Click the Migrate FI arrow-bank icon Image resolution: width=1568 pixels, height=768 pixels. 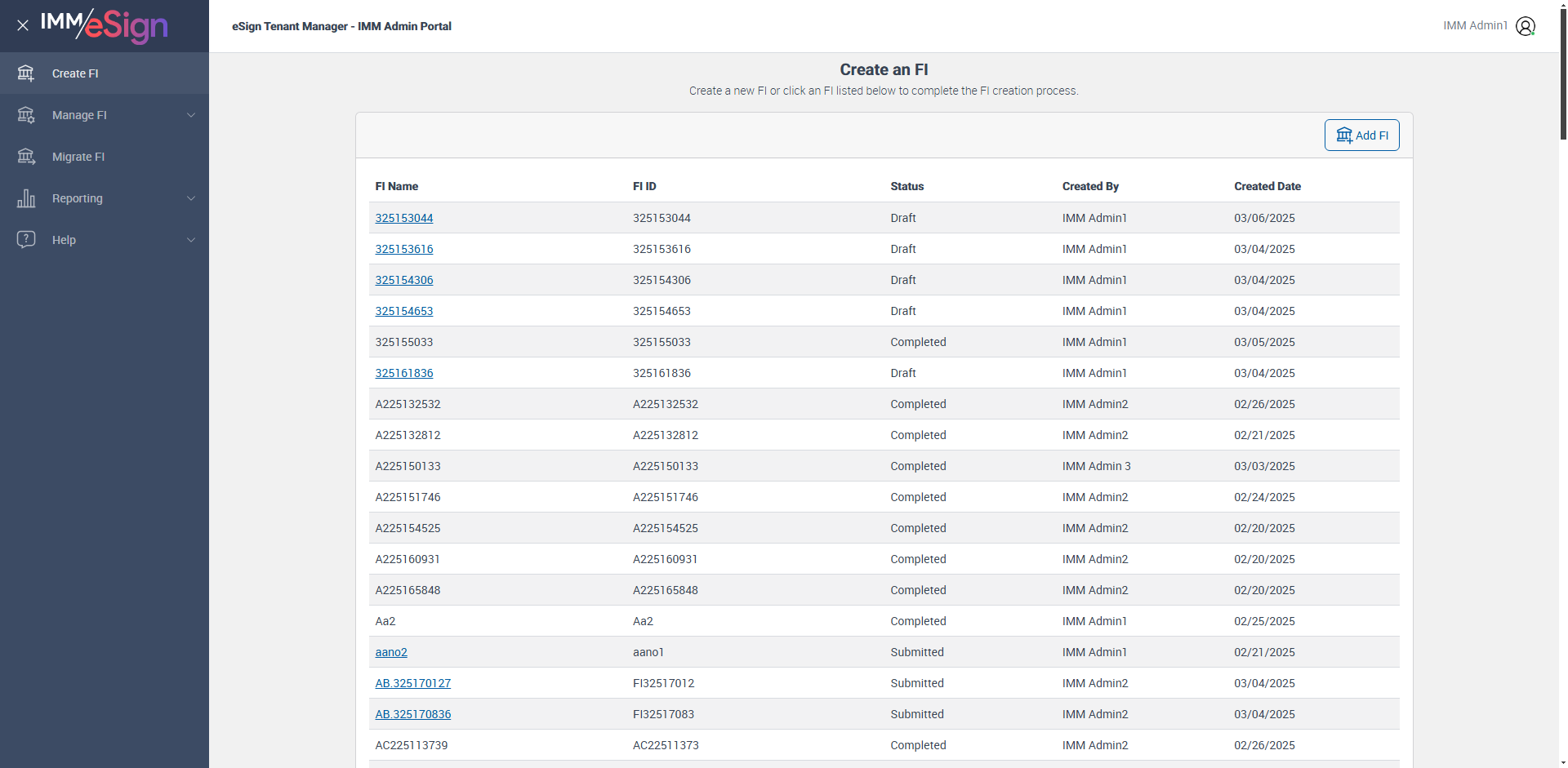[x=26, y=157]
